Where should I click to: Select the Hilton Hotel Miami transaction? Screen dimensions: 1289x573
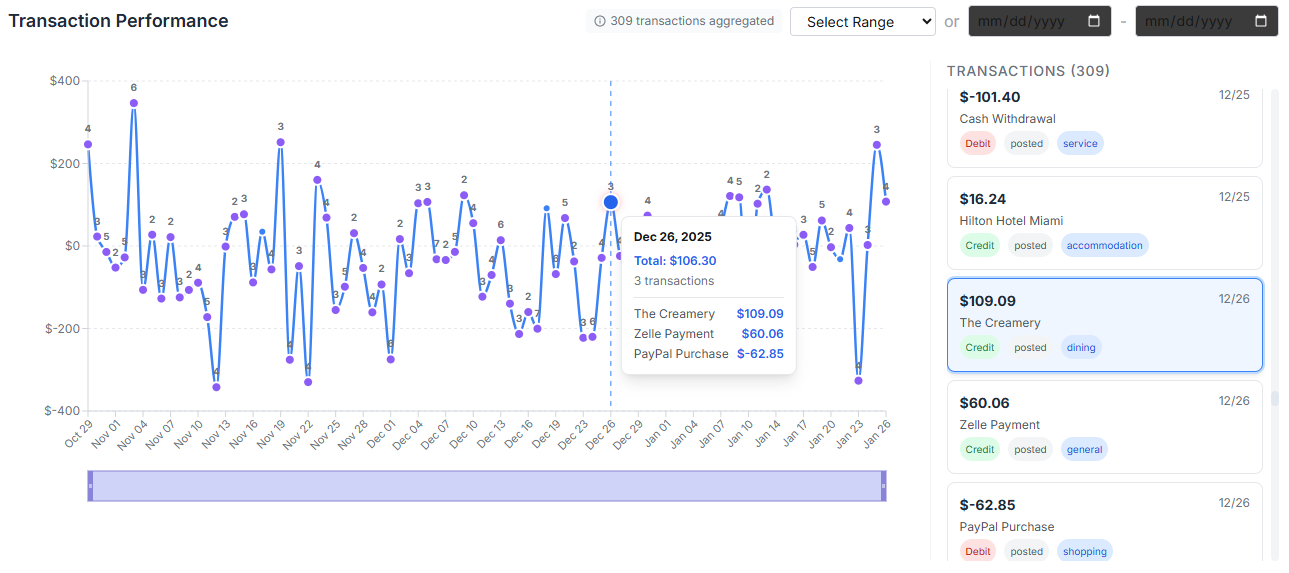(1104, 222)
